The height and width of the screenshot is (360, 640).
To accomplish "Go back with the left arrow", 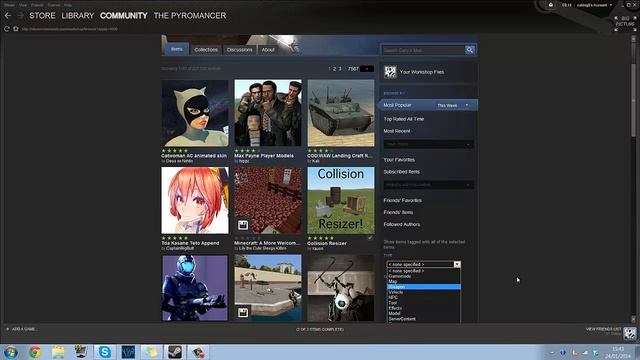I will pos(8,16).
